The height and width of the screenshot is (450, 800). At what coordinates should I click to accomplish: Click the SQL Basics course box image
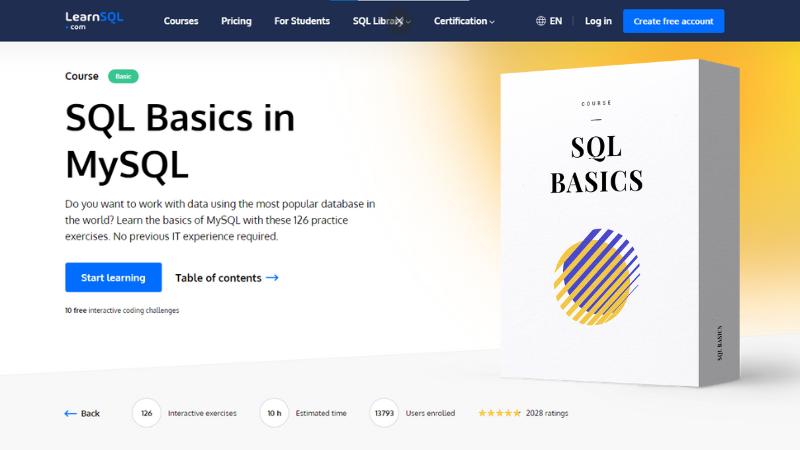point(620,222)
